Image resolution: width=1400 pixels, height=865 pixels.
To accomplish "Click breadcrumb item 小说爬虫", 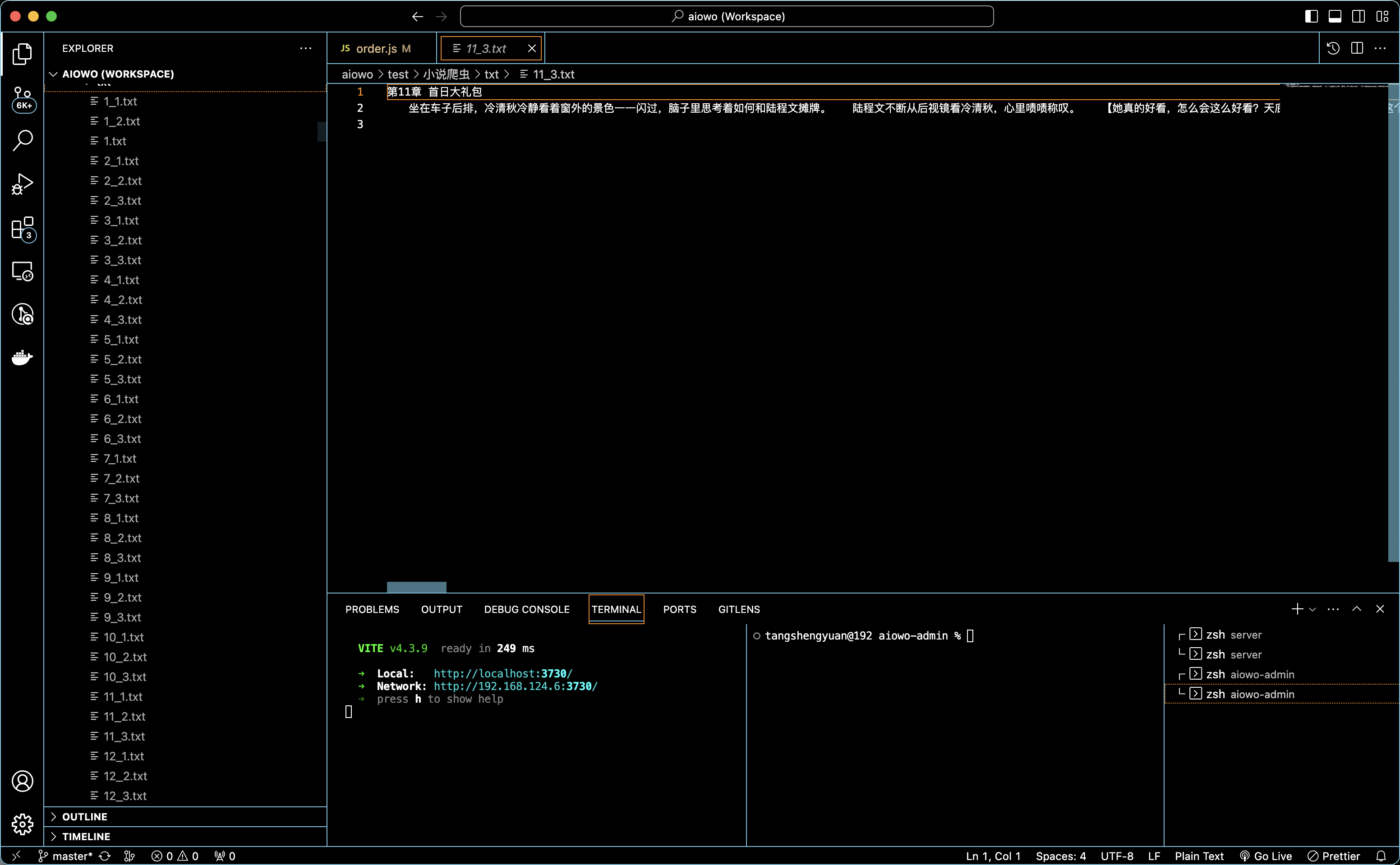I will [x=446, y=74].
